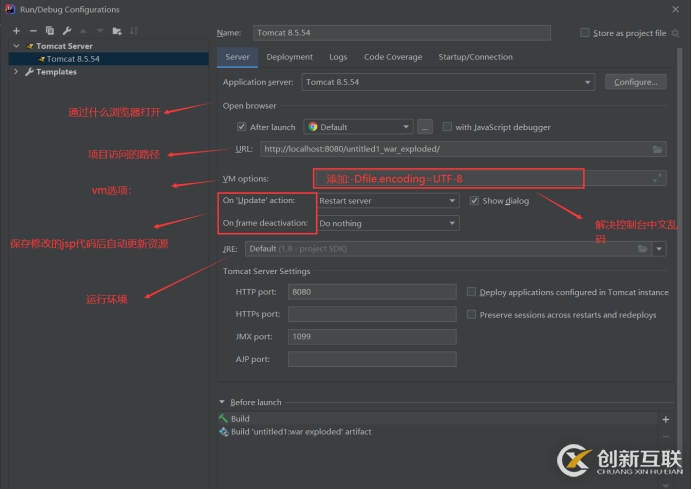692x489 pixels.
Task: Select the Tomcat 8.5.54 configuration
Action: (72, 59)
